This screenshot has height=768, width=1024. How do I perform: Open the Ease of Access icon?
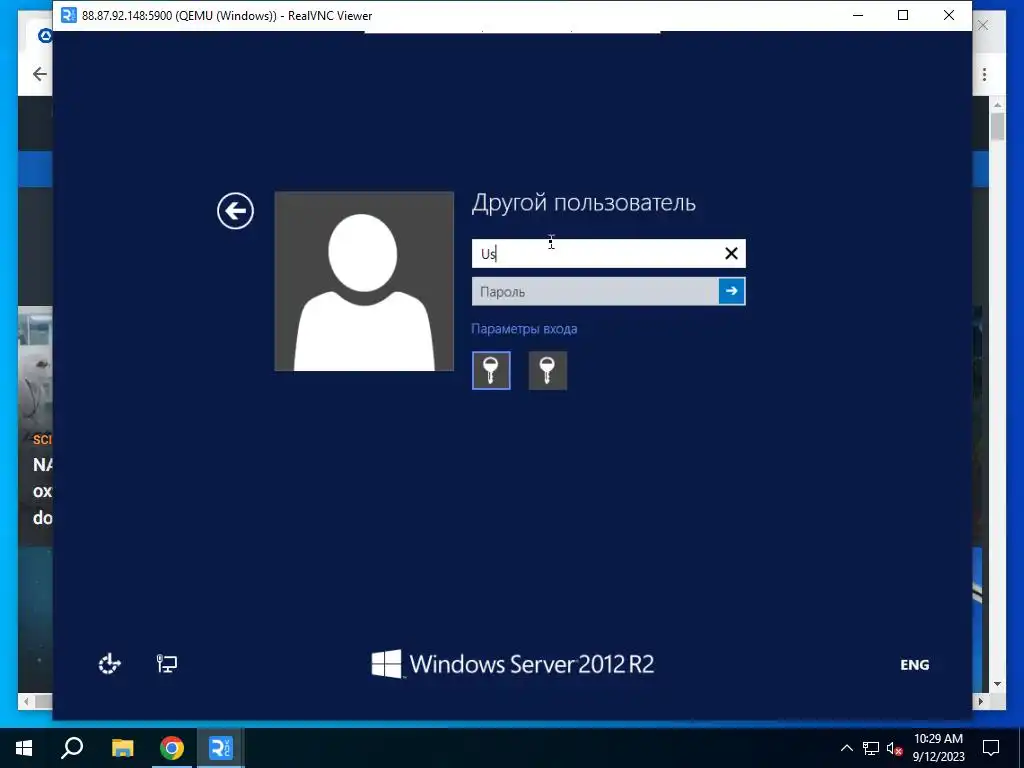click(x=110, y=664)
